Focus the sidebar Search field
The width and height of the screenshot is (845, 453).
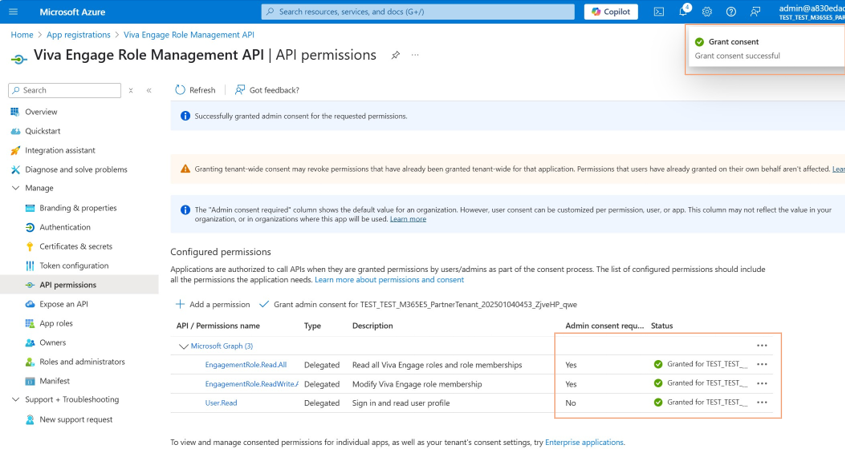coord(65,90)
